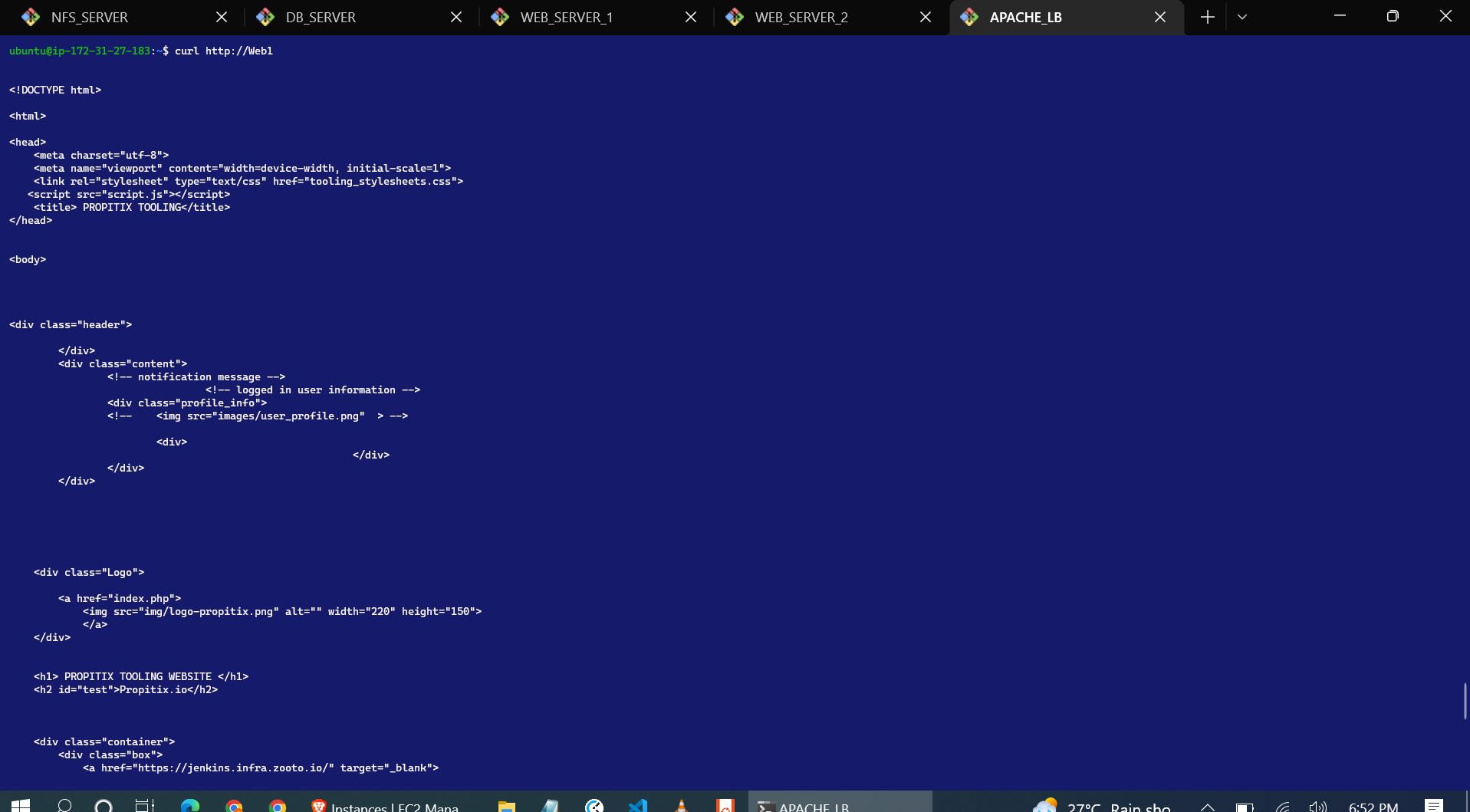This screenshot has height=812, width=1470.
Task: Open network Wi-Fi settings icon
Action: pyautogui.click(x=1283, y=807)
